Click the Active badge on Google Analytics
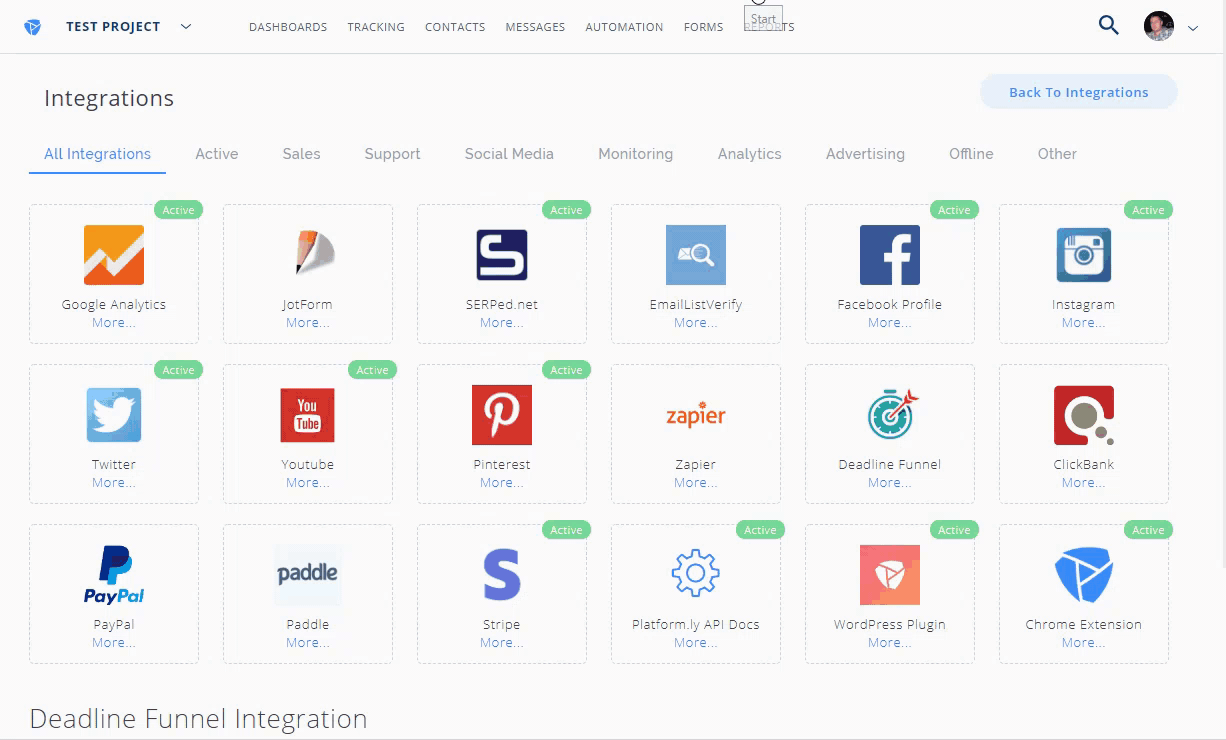The image size is (1226, 740). [x=179, y=210]
